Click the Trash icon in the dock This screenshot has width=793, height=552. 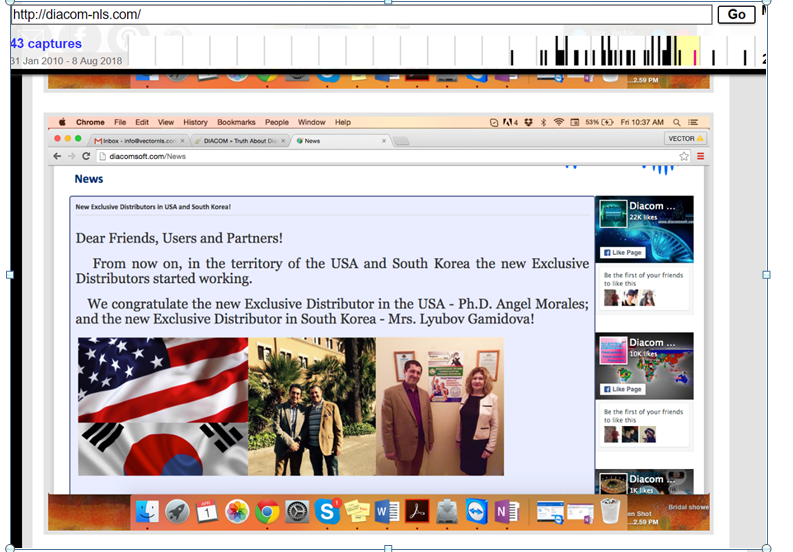(x=611, y=513)
